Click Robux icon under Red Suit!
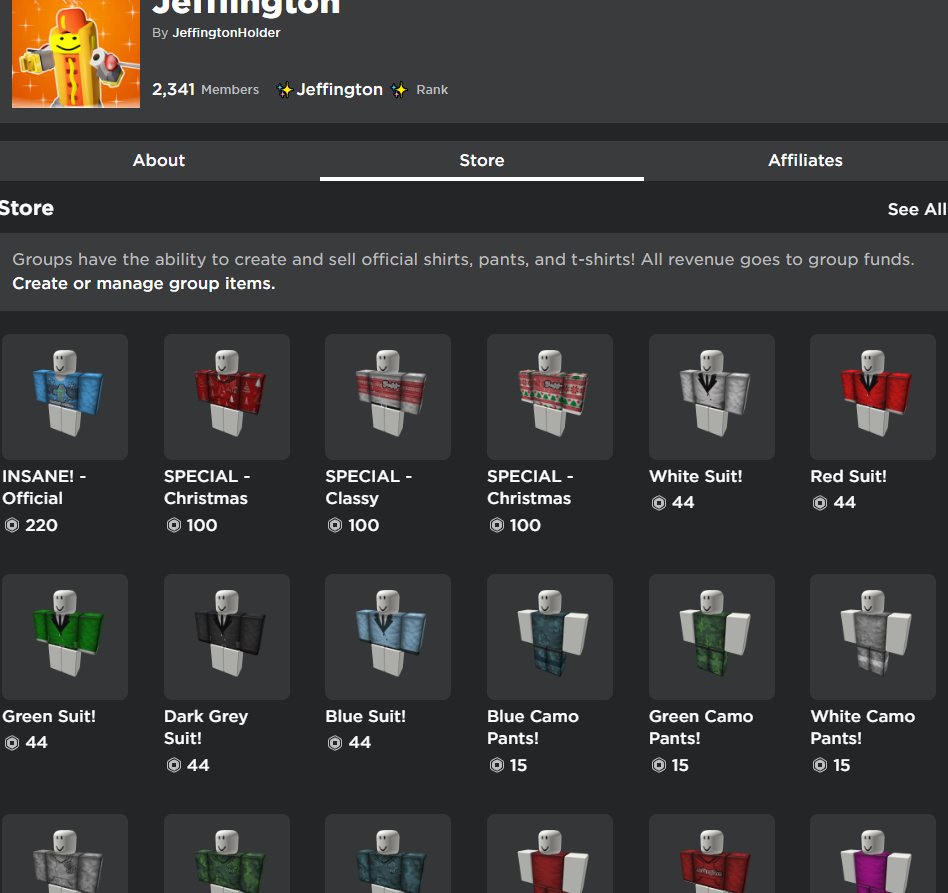This screenshot has height=893, width=948. [x=820, y=503]
